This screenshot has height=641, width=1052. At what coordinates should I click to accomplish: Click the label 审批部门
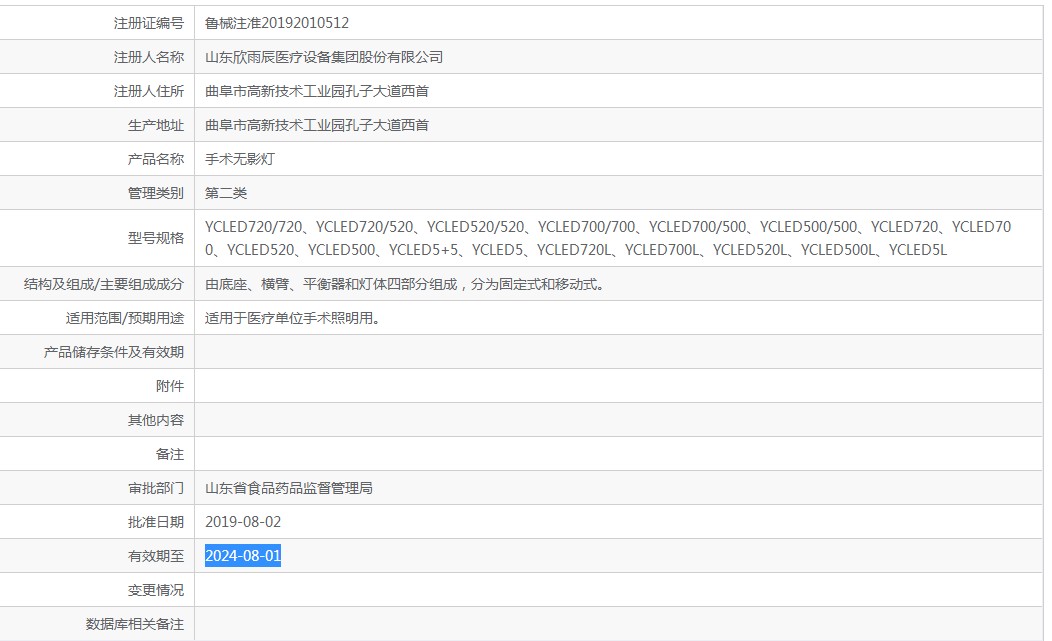click(x=156, y=488)
